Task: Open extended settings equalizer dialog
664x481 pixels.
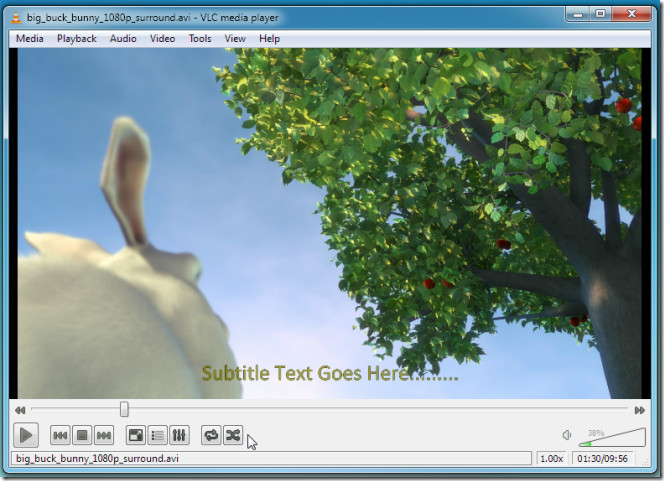Action: pyautogui.click(x=179, y=435)
